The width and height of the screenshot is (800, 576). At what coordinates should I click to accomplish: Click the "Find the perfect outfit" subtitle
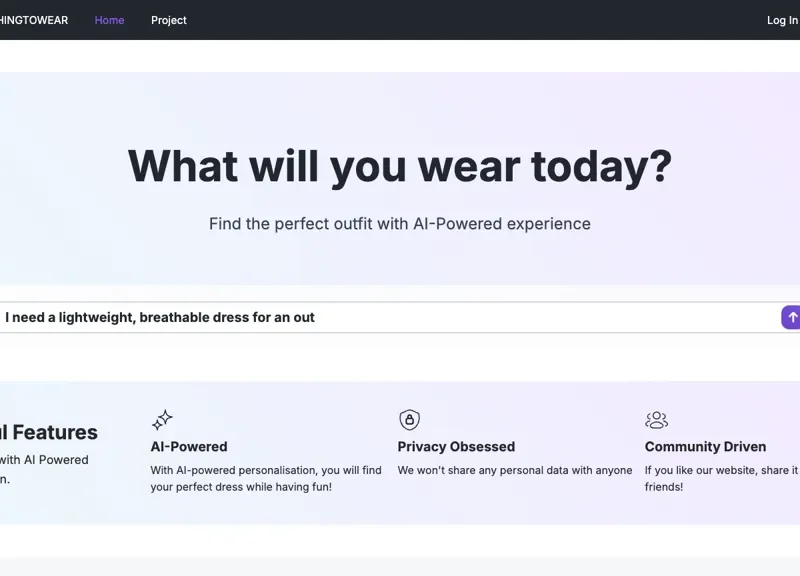[400, 224]
